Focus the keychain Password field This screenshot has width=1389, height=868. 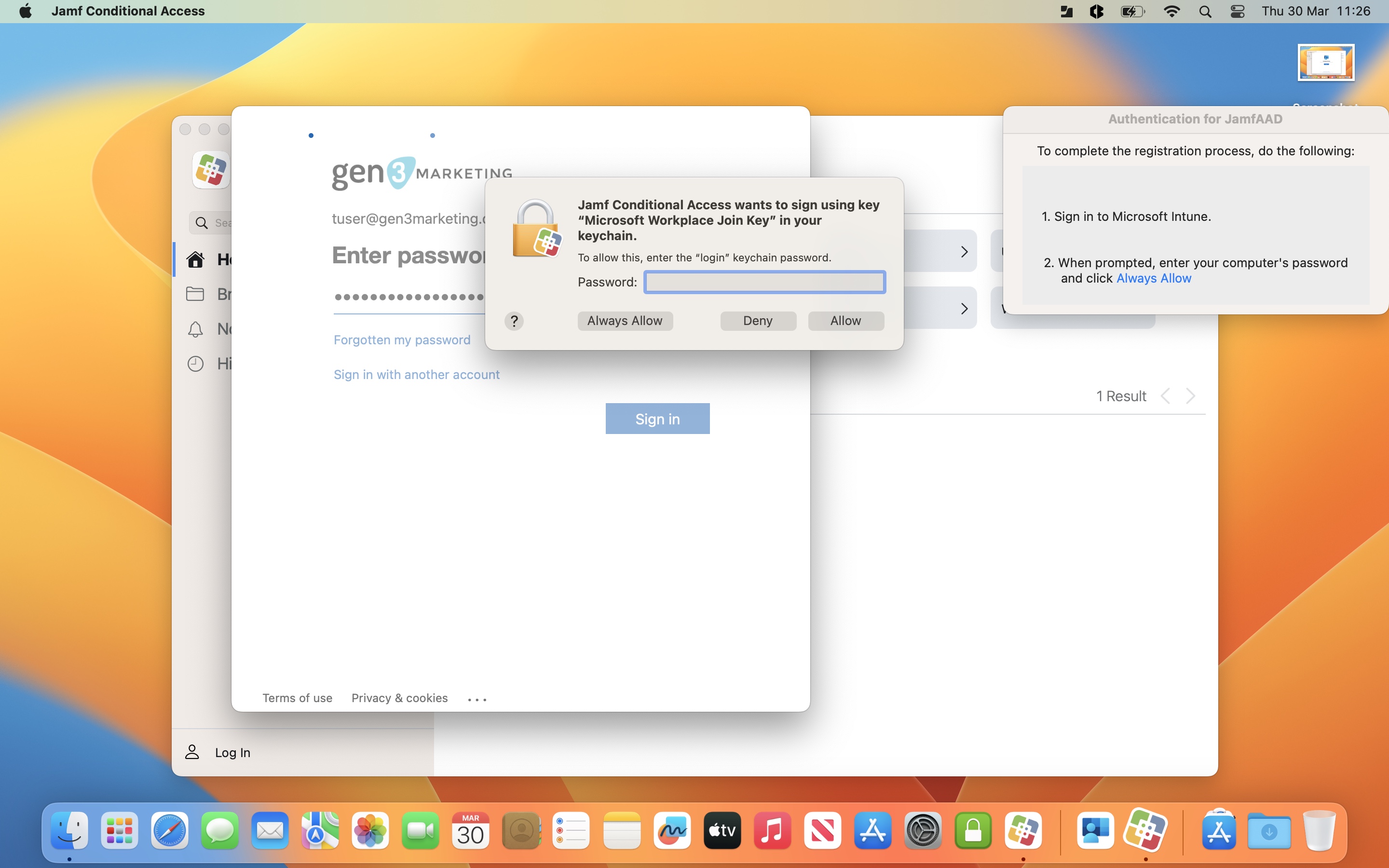click(764, 282)
